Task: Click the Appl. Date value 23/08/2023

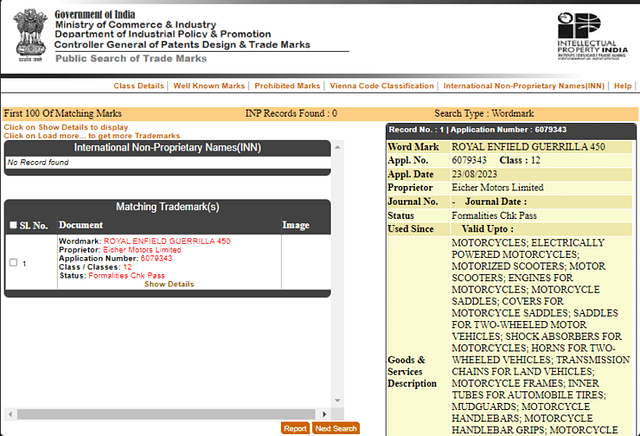Action: pos(474,174)
